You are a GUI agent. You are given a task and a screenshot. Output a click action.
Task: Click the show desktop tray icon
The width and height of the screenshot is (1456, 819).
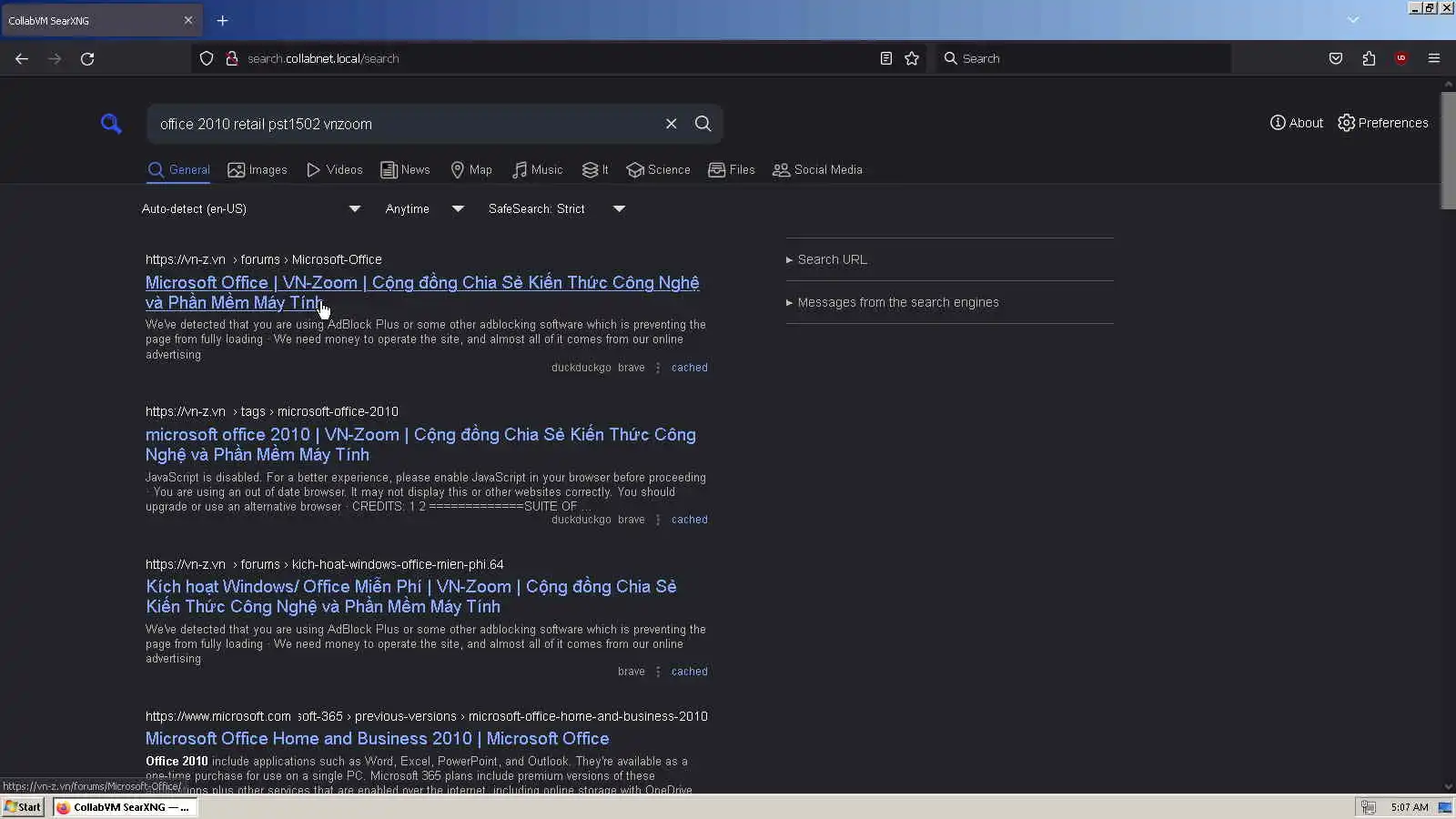pyautogui.click(x=1445, y=807)
